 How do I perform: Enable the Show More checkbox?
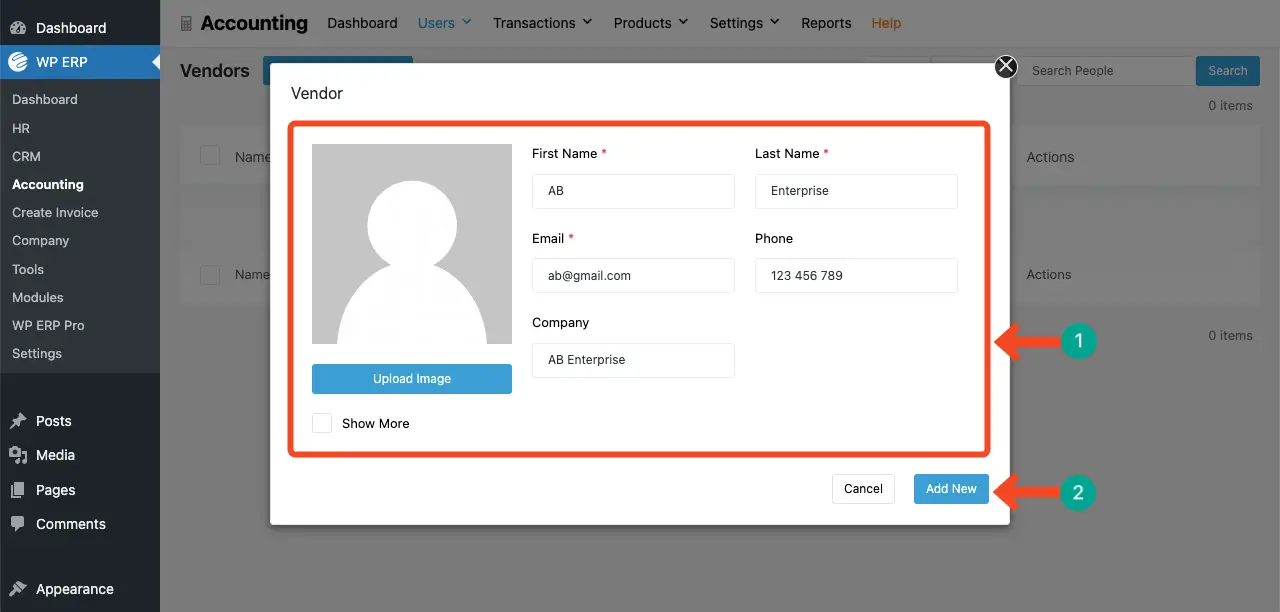(322, 423)
